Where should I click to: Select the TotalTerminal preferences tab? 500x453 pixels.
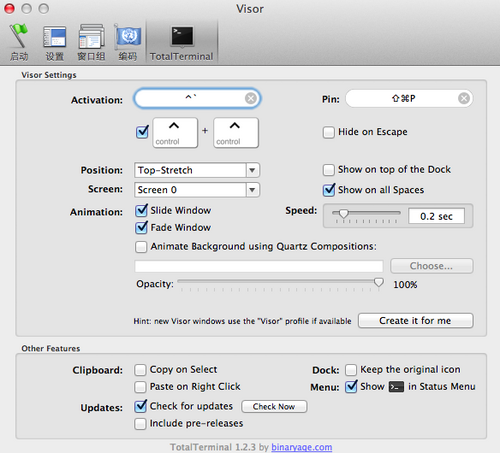pyautogui.click(x=181, y=42)
